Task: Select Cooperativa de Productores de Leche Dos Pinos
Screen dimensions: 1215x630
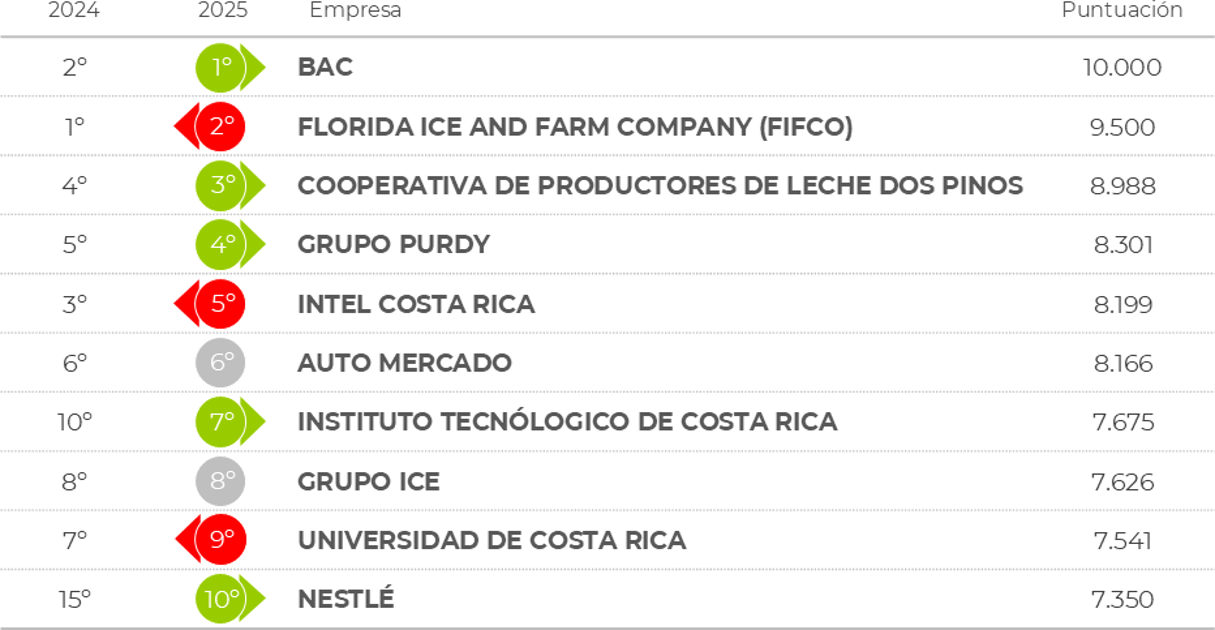Action: (660, 186)
